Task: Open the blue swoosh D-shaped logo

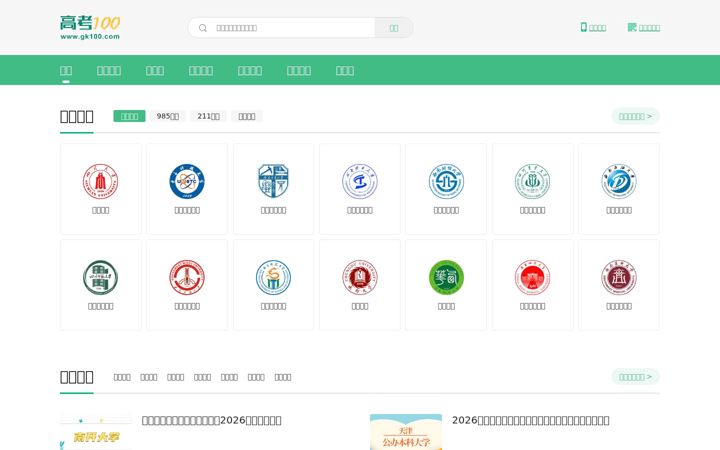Action: click(x=619, y=181)
